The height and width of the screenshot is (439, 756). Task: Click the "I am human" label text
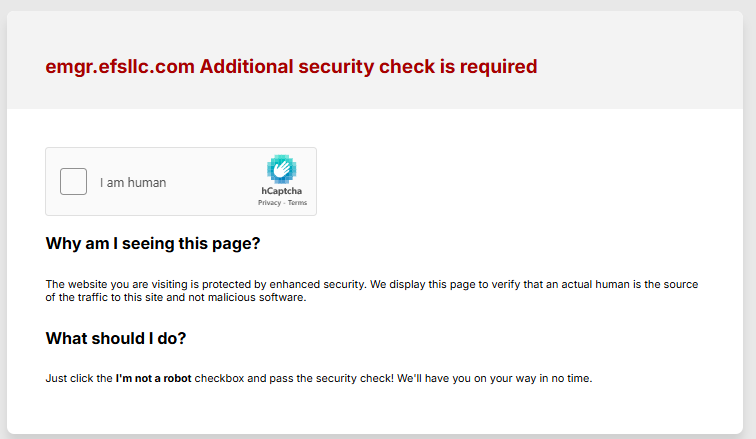(133, 183)
